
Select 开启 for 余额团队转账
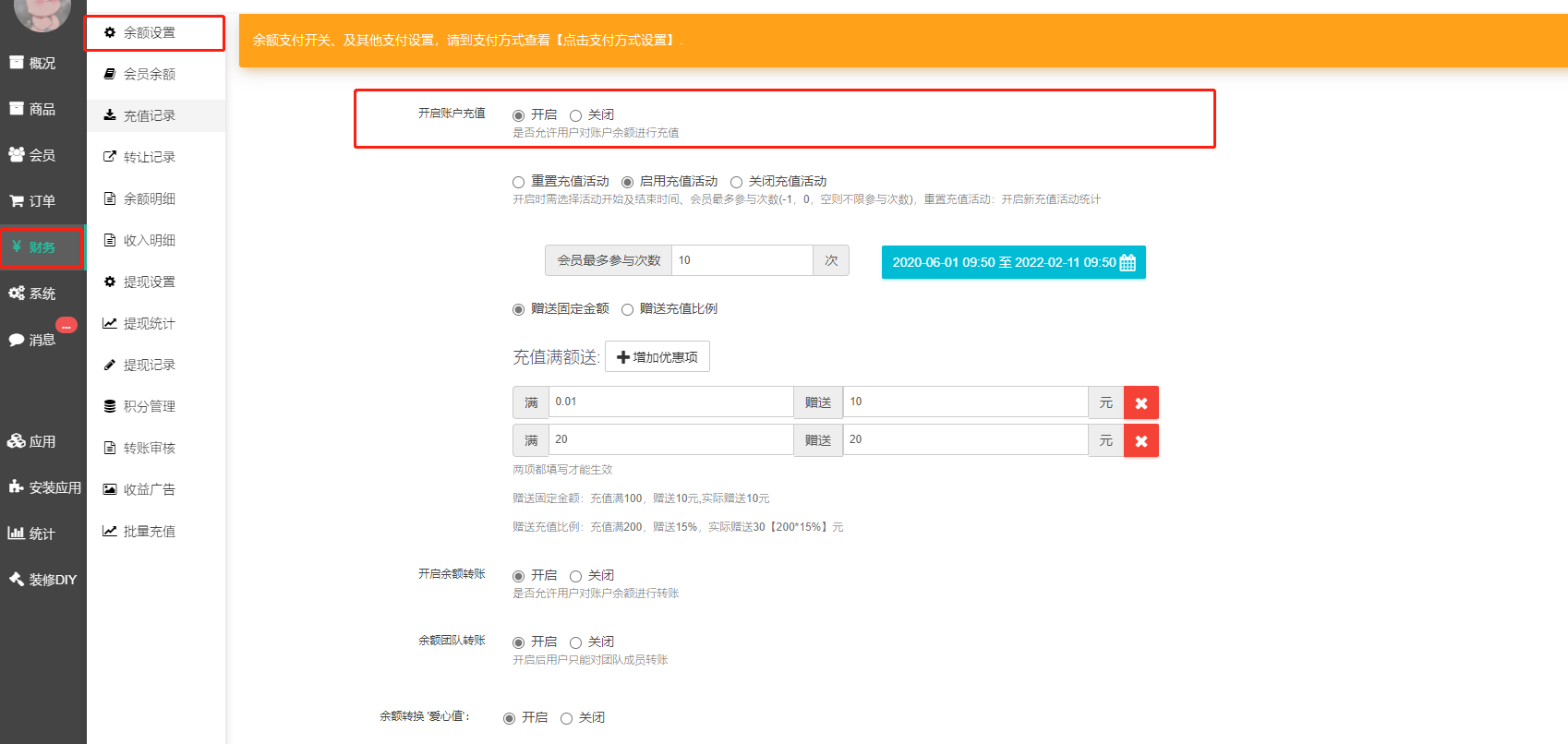click(518, 642)
